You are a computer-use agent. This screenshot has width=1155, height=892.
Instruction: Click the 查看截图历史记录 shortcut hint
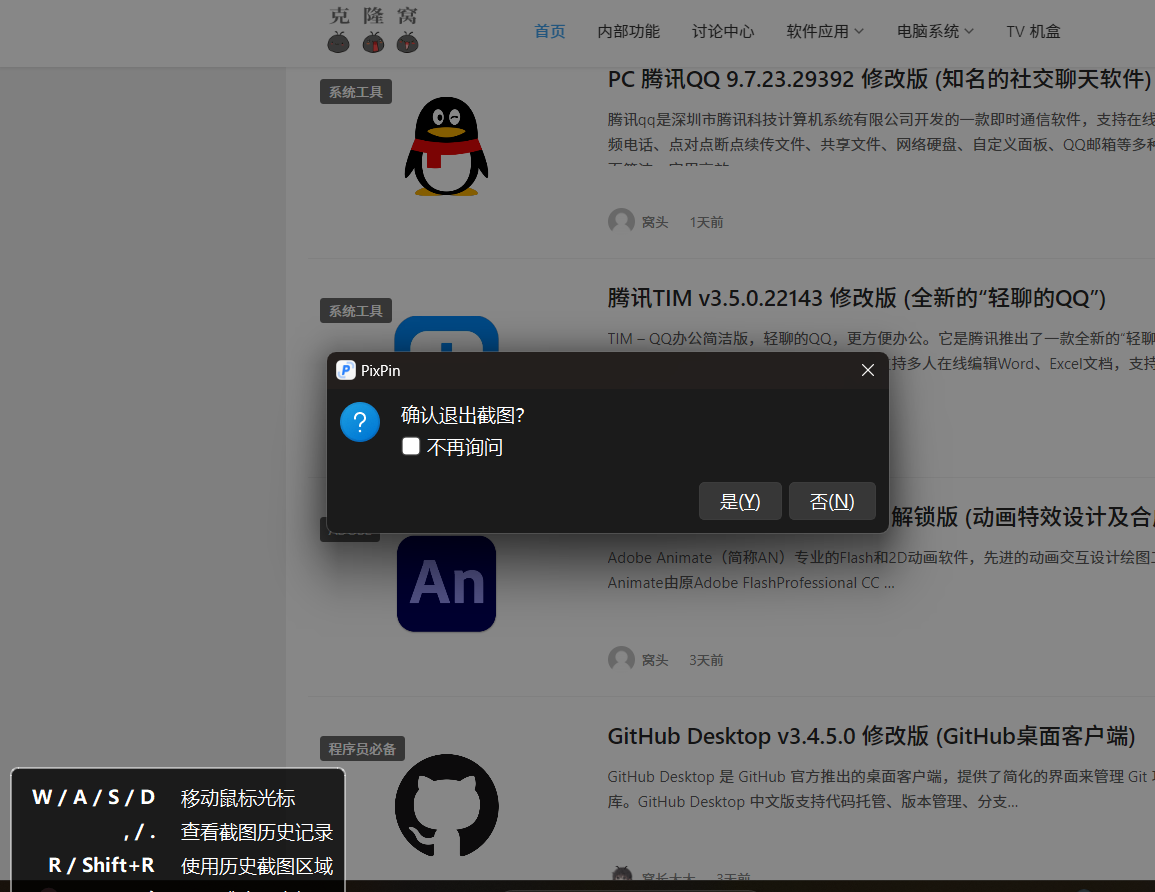(x=257, y=832)
